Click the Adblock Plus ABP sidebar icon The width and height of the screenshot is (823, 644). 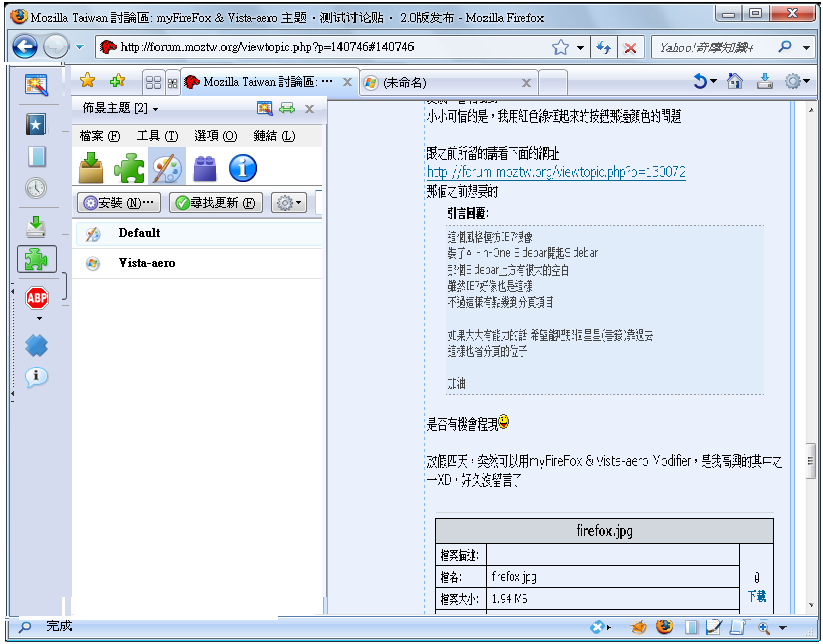click(x=37, y=297)
